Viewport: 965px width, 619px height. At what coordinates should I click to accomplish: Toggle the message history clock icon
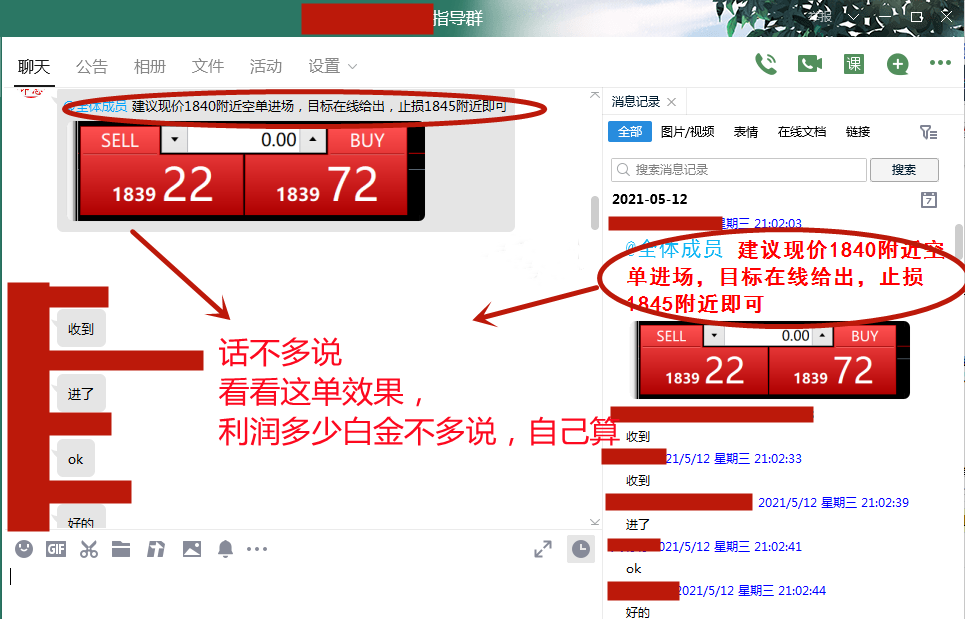click(x=580, y=549)
